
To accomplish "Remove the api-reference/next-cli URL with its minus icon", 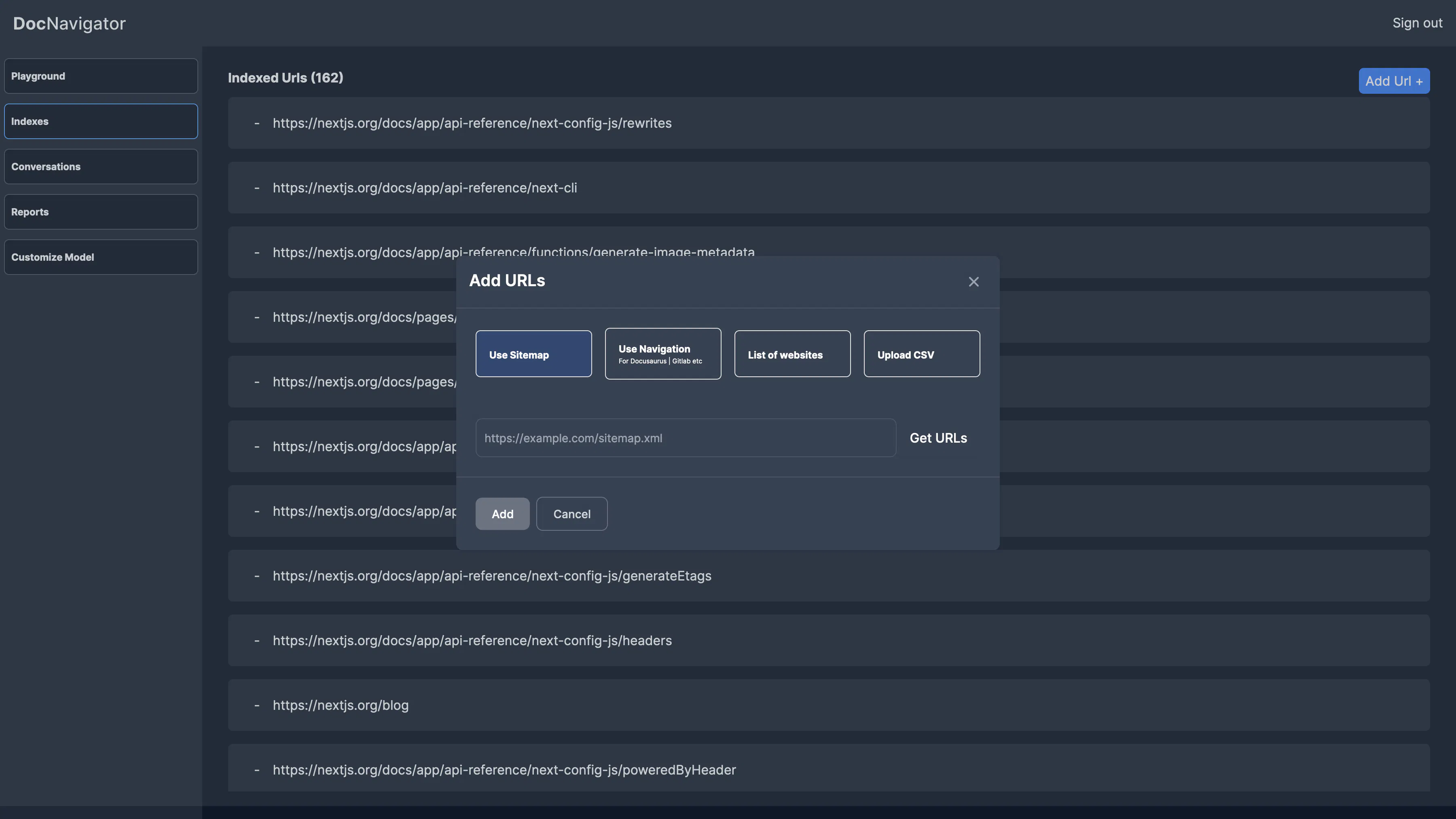I will [256, 188].
